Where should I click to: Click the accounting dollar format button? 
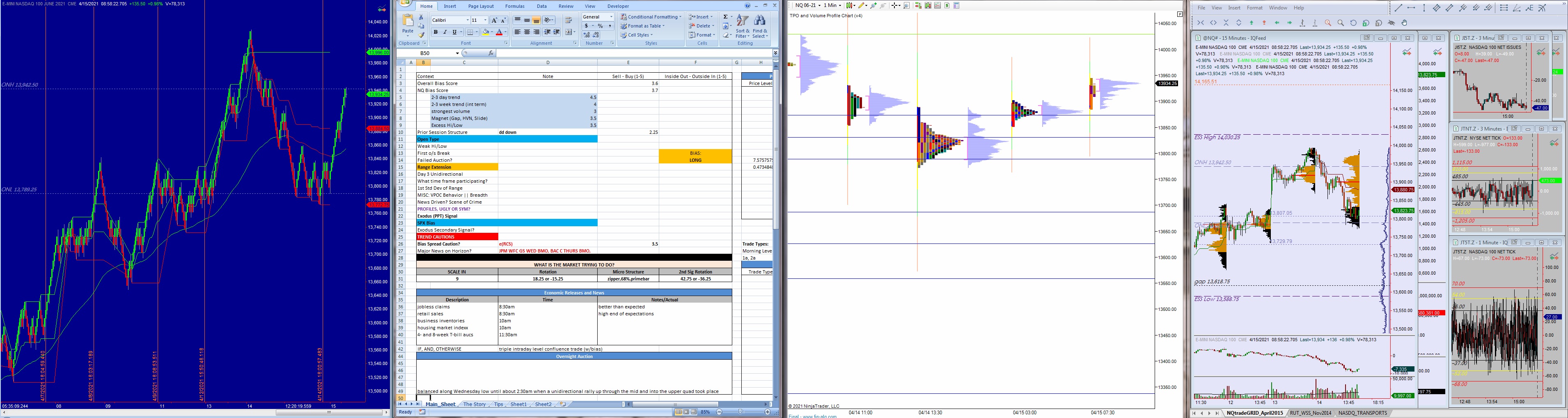(586, 26)
